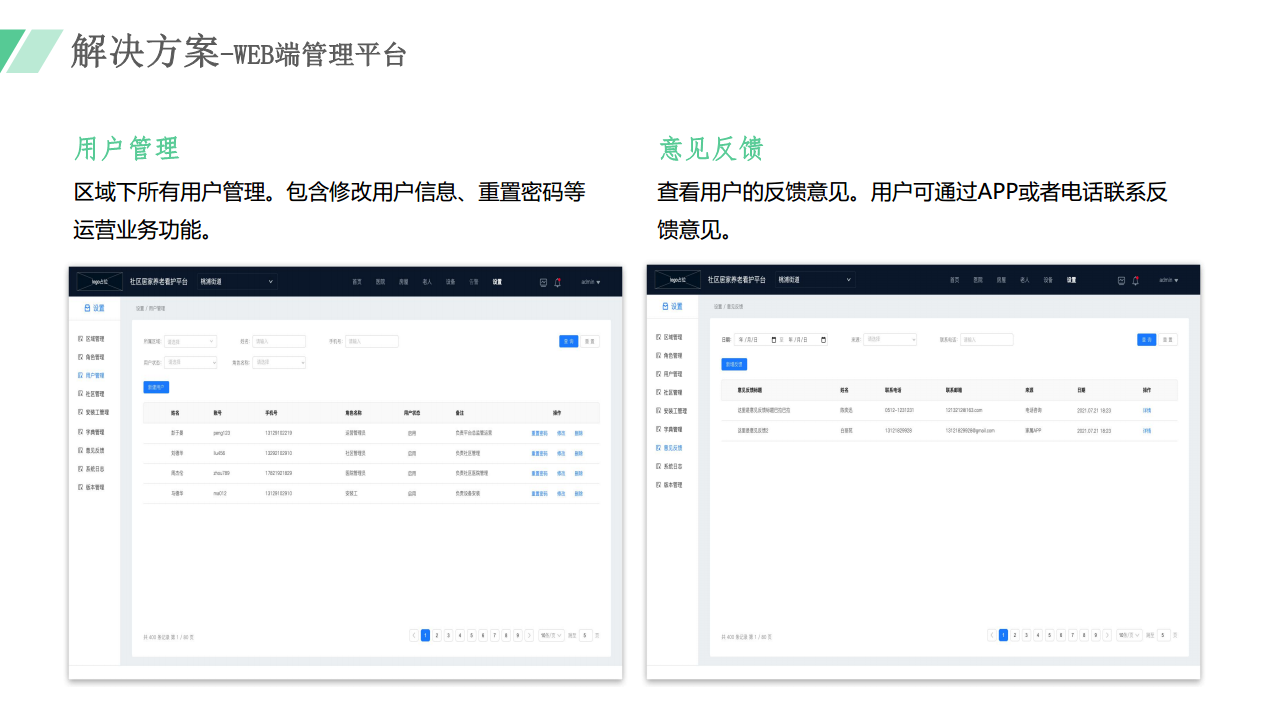Open 桃浦街道 dropdown in feedback header

click(814, 280)
